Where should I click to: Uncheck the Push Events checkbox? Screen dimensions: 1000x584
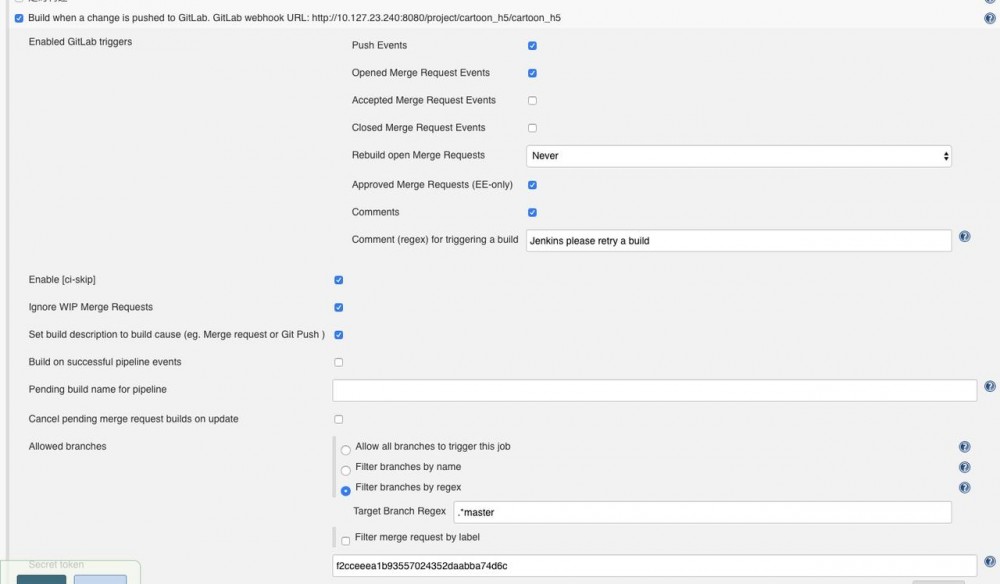[x=532, y=46]
